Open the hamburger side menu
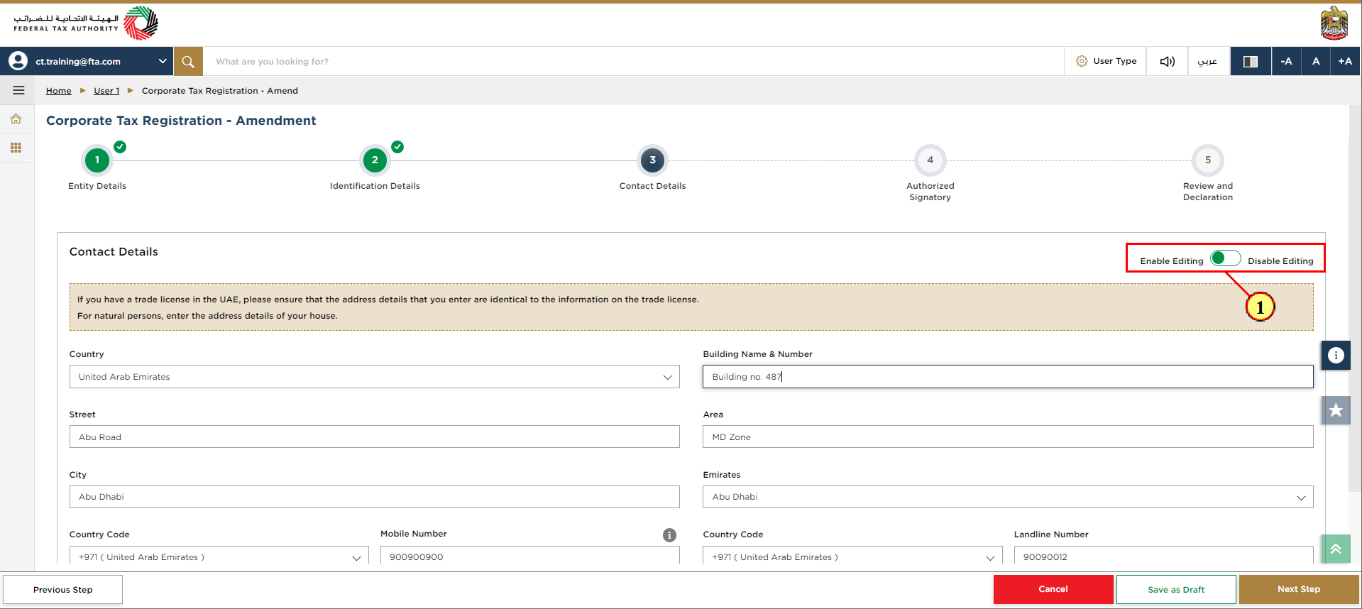The height and width of the screenshot is (609, 1362). click(17, 90)
